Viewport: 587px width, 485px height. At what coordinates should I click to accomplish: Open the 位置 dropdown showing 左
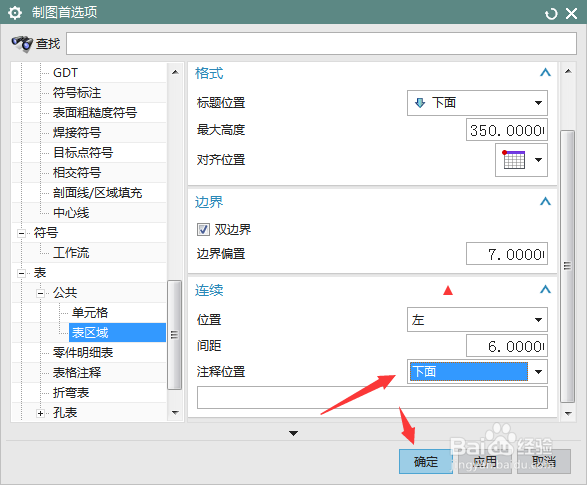tap(477, 320)
